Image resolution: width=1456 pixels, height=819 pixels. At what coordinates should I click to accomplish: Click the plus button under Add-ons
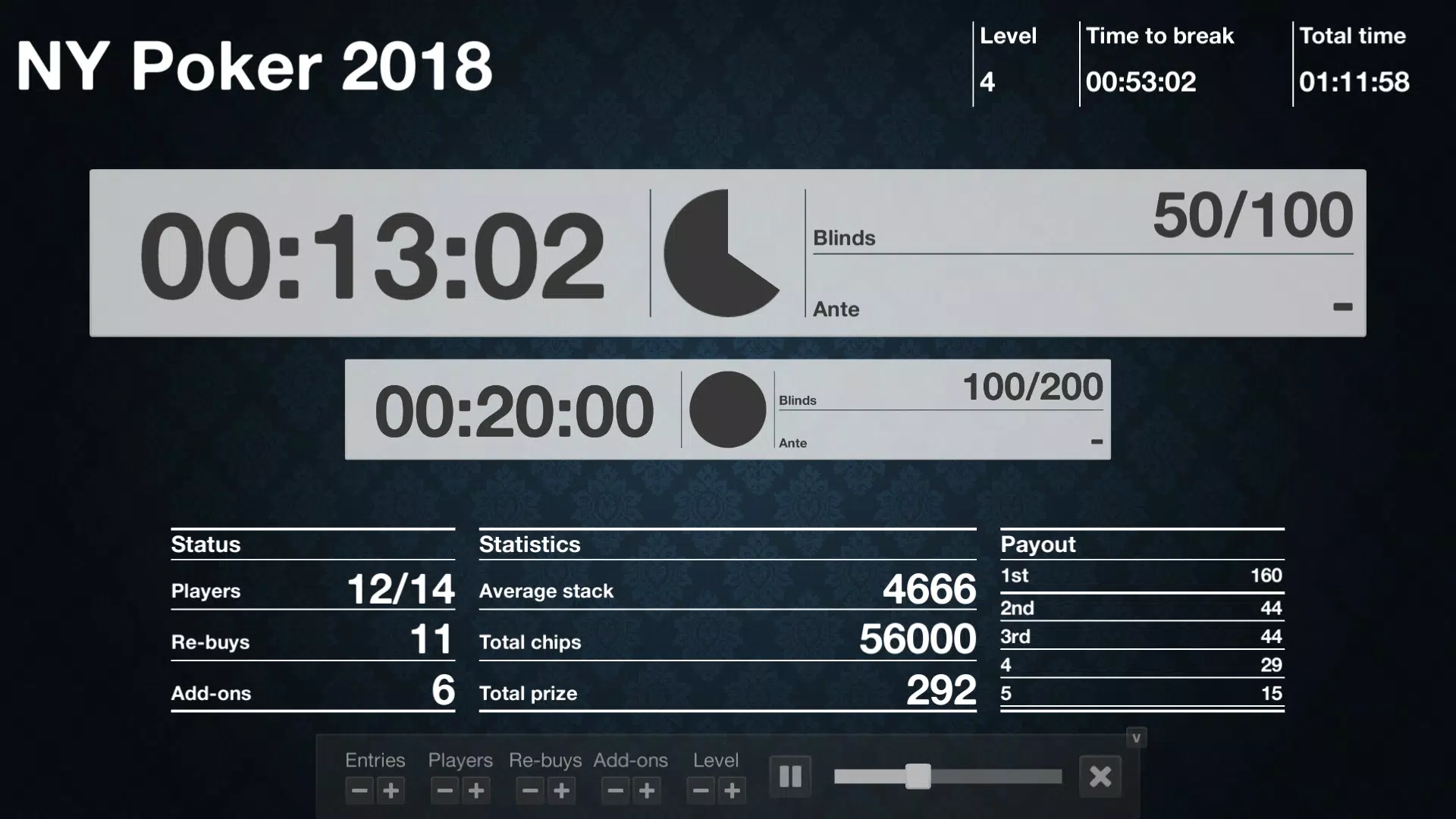pyautogui.click(x=648, y=791)
